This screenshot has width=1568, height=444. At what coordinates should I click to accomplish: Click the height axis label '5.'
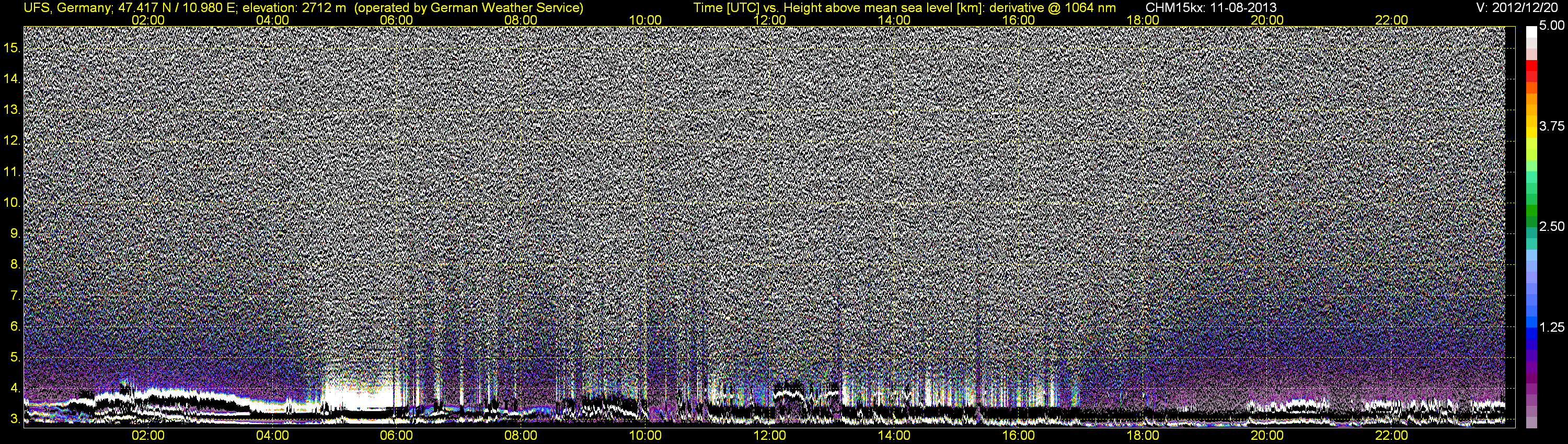[15, 358]
